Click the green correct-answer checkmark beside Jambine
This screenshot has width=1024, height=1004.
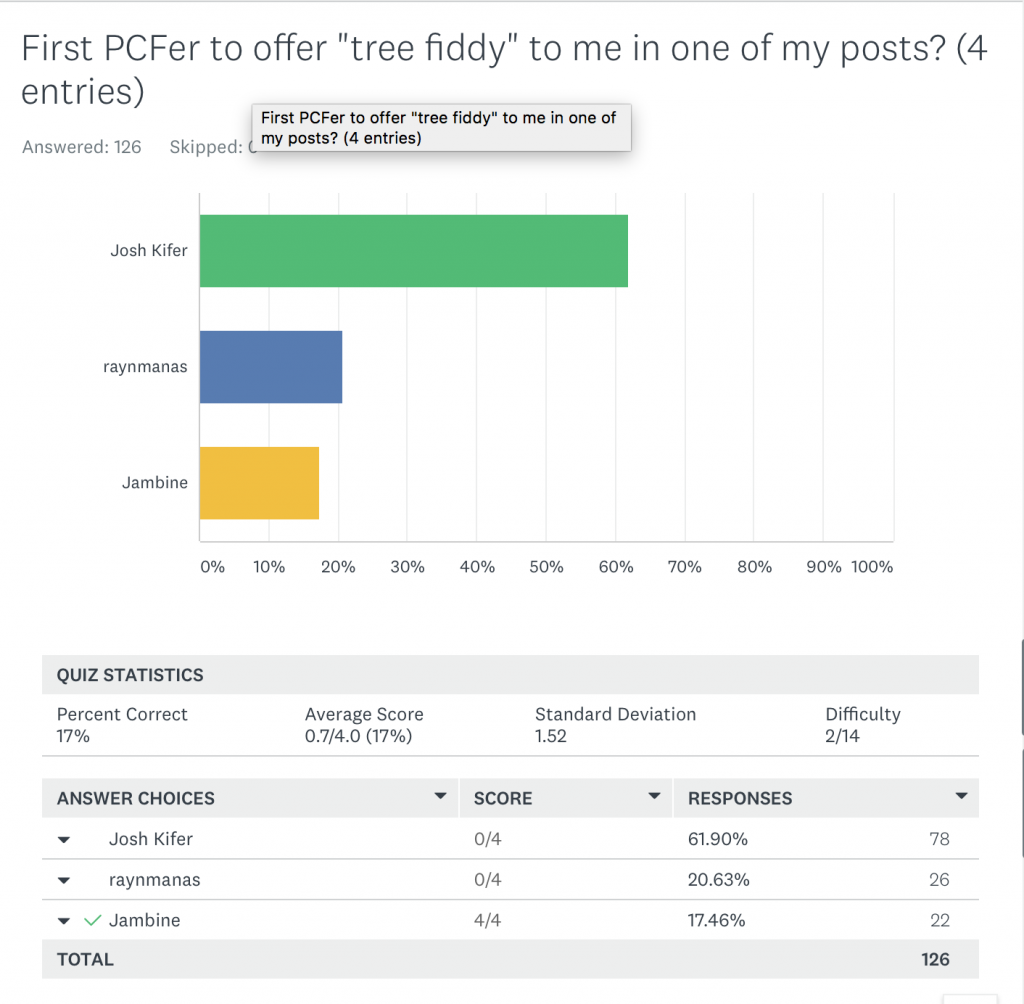[x=93, y=920]
